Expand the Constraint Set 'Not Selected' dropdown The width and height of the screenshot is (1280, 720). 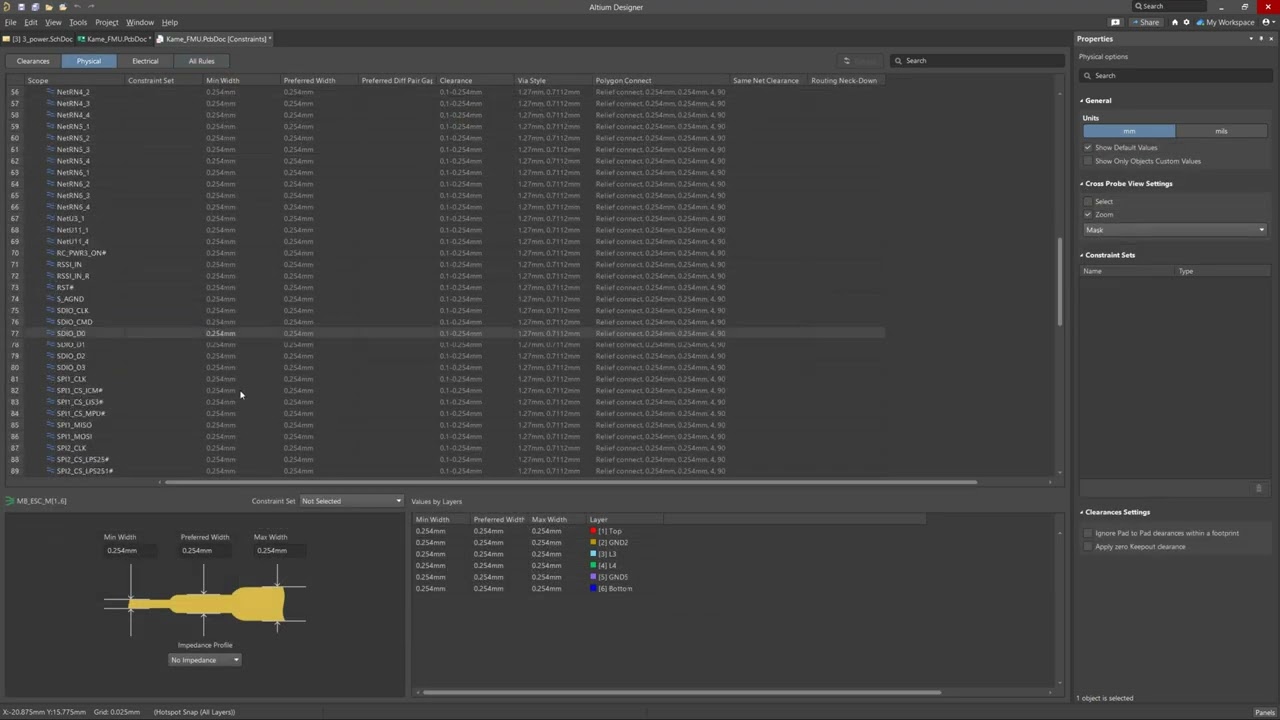coord(351,501)
